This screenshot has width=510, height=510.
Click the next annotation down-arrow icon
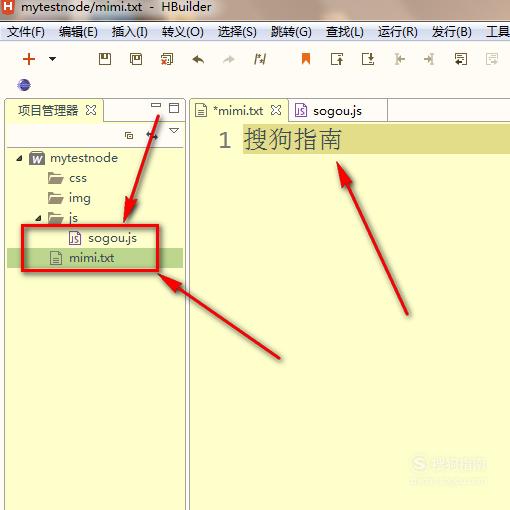pyautogui.click(x=368, y=59)
